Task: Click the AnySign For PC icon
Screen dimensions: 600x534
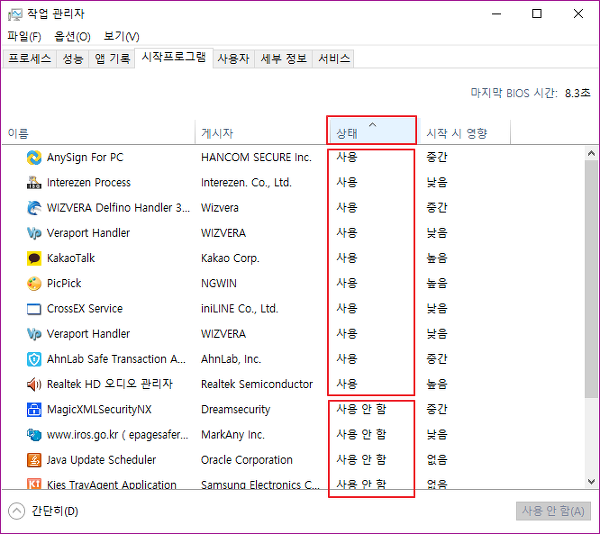Action: click(34, 157)
